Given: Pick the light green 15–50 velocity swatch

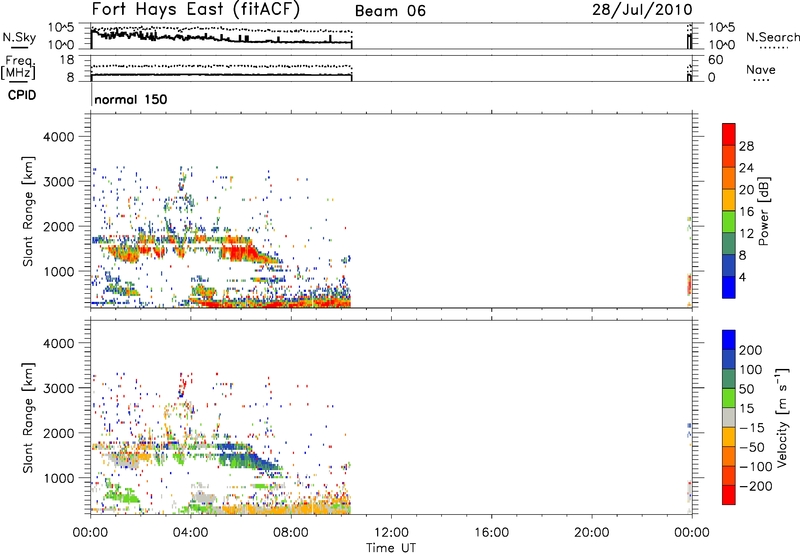Looking at the screenshot, I should [x=729, y=398].
